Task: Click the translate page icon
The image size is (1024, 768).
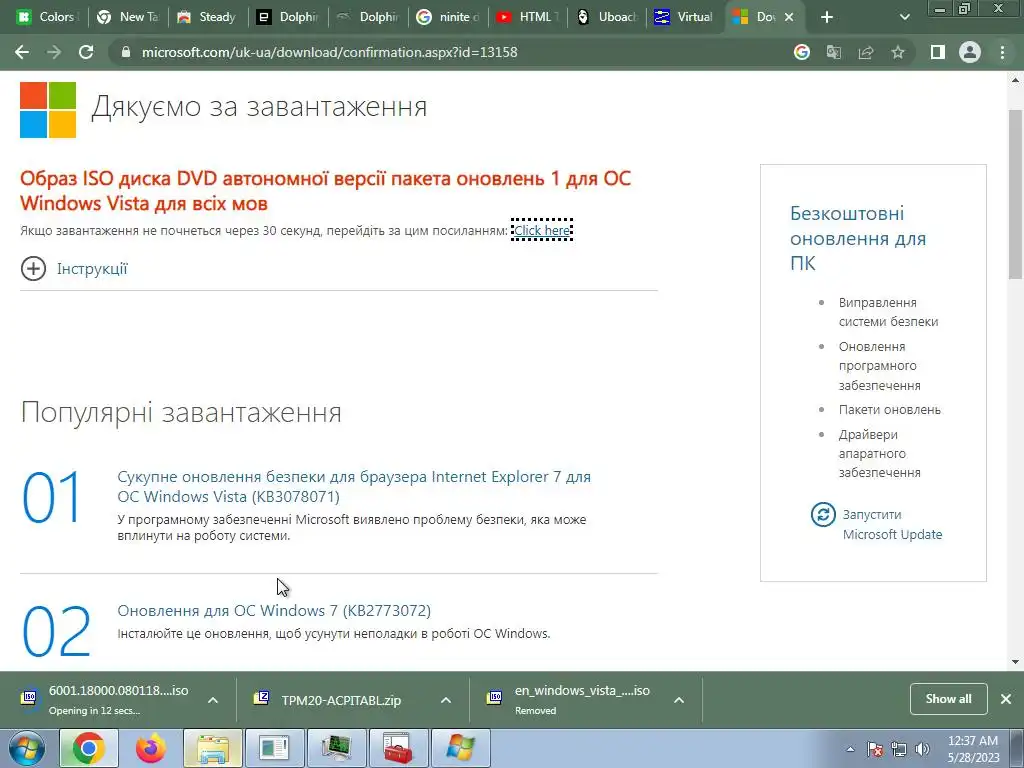Action: pyautogui.click(x=834, y=52)
